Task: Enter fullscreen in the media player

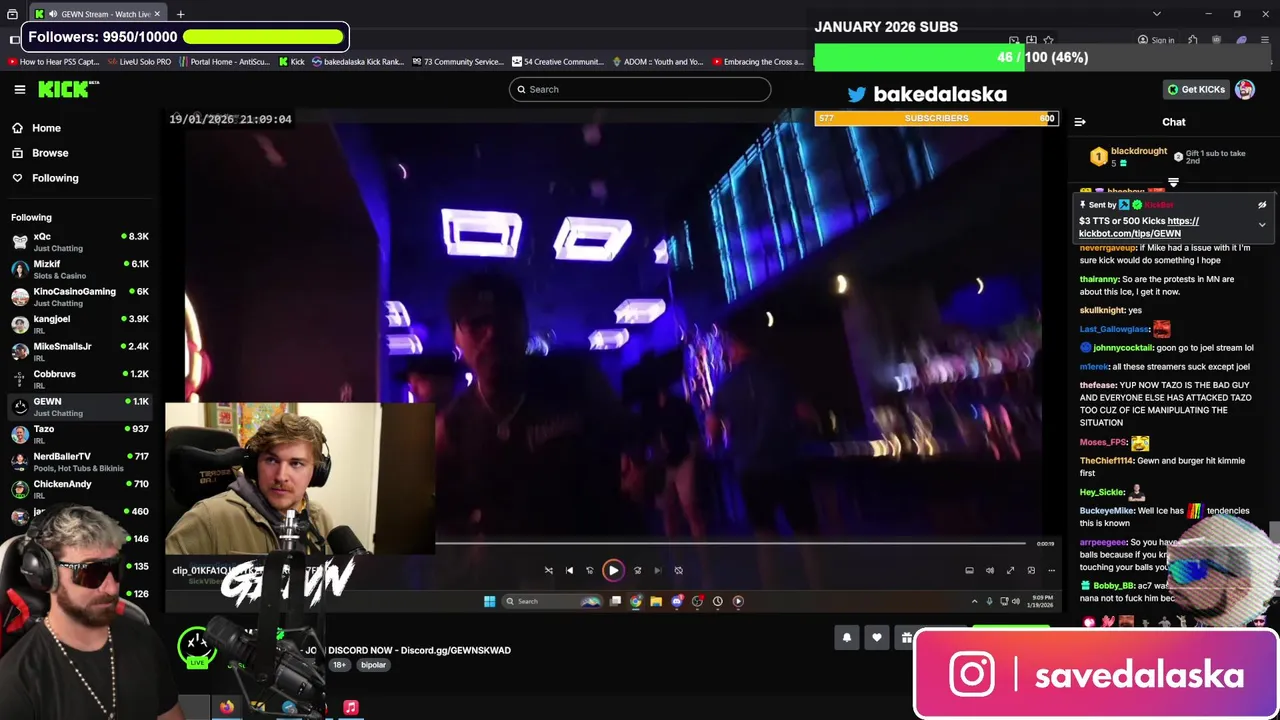Action: (x=1010, y=570)
